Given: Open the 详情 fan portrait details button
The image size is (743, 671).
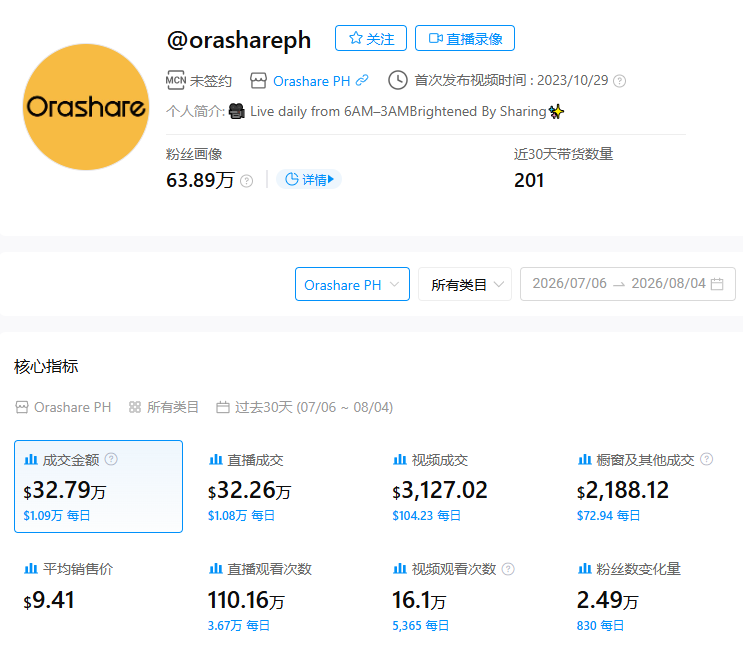Looking at the screenshot, I should (x=308, y=179).
